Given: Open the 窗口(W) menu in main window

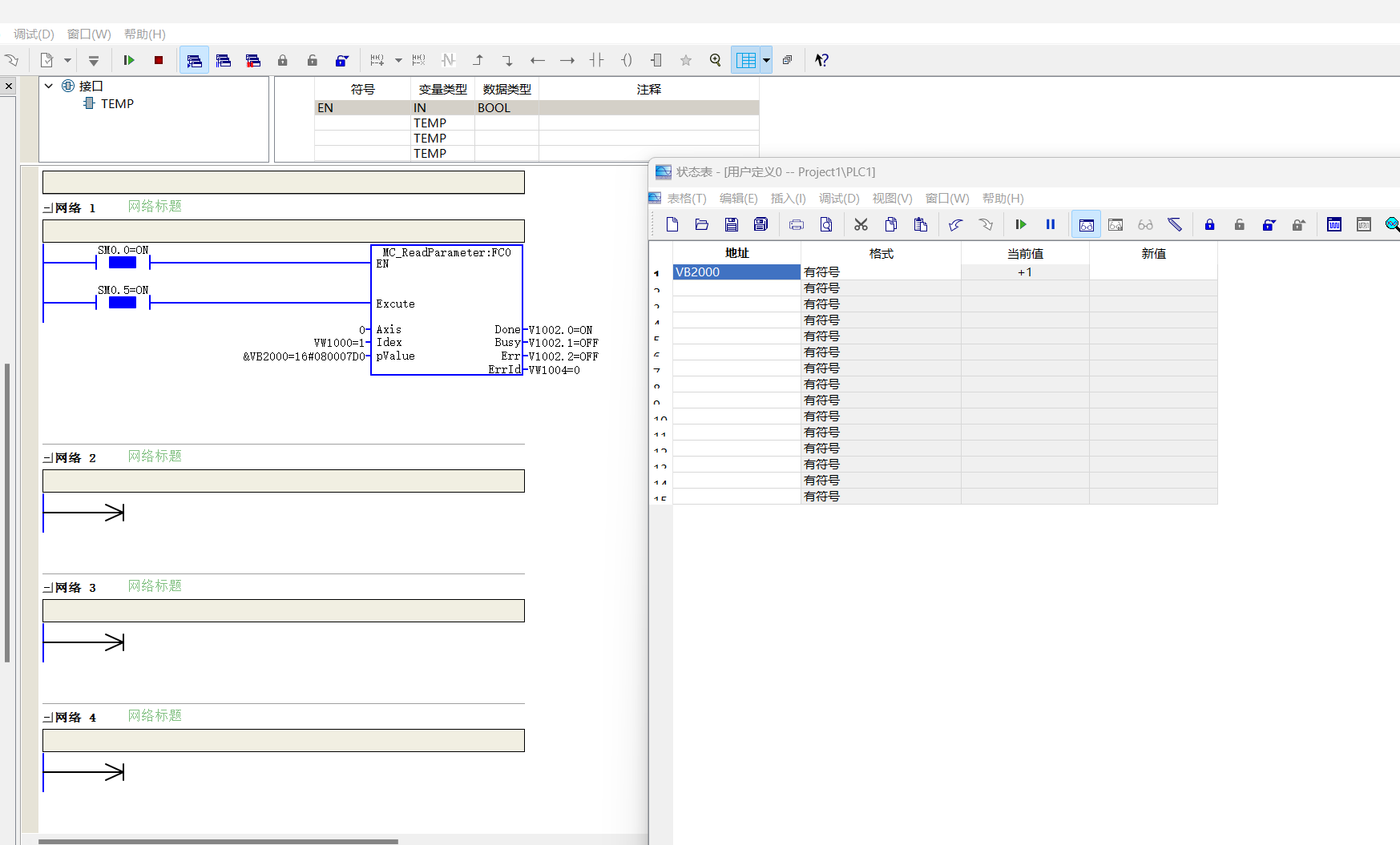Looking at the screenshot, I should tap(89, 34).
